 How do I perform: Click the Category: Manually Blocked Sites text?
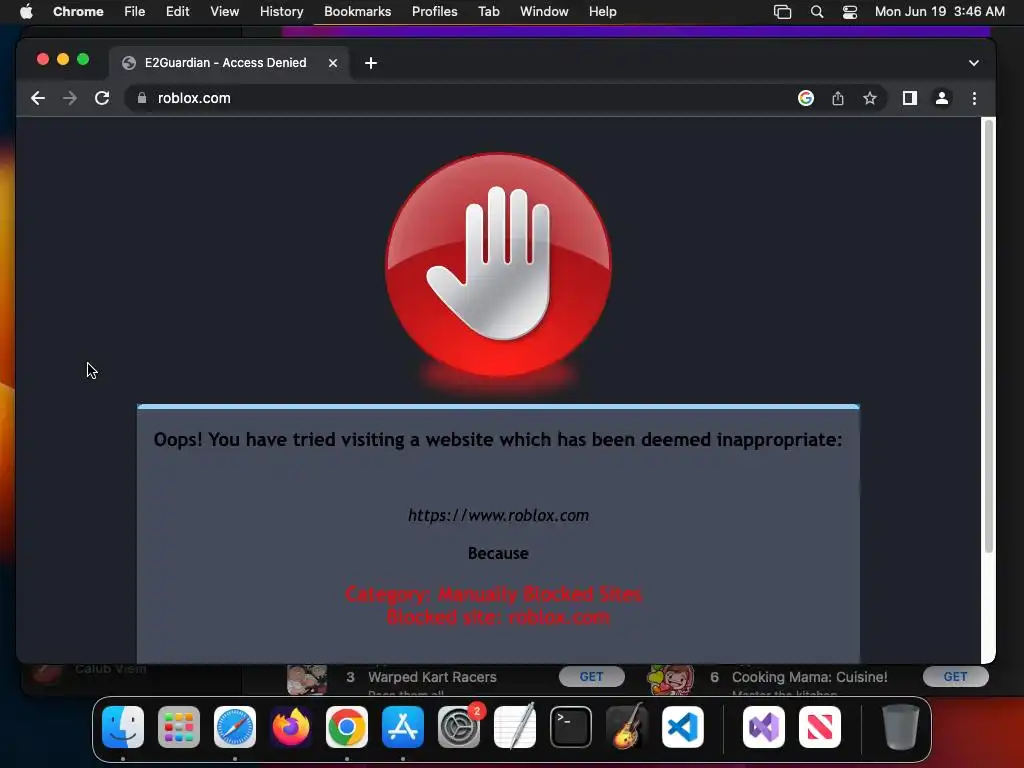(x=494, y=594)
